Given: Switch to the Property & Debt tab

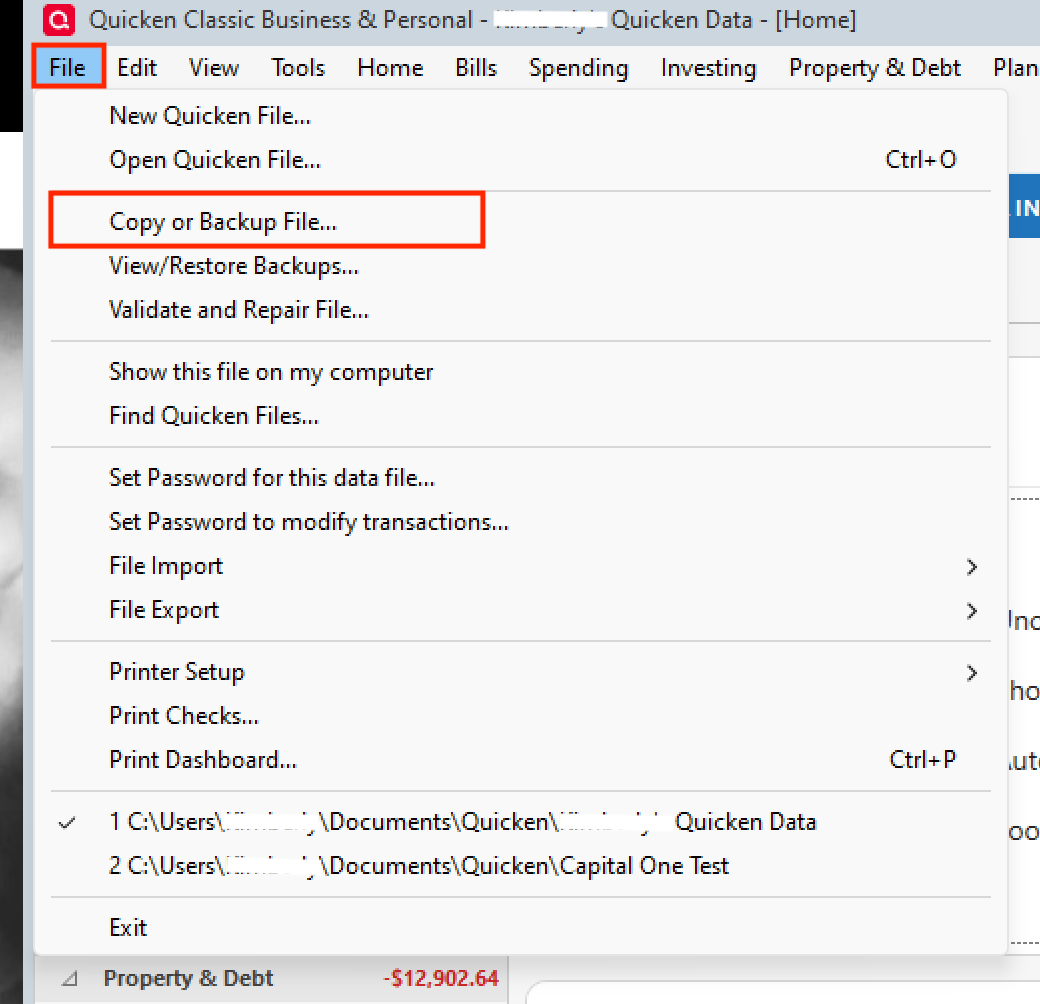Looking at the screenshot, I should pos(874,68).
